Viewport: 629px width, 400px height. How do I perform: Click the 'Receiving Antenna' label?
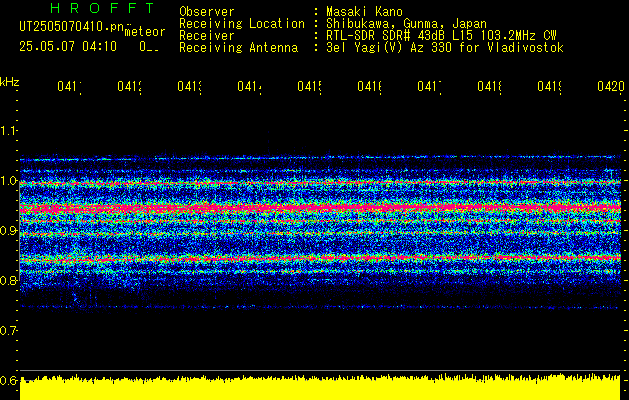(239, 48)
